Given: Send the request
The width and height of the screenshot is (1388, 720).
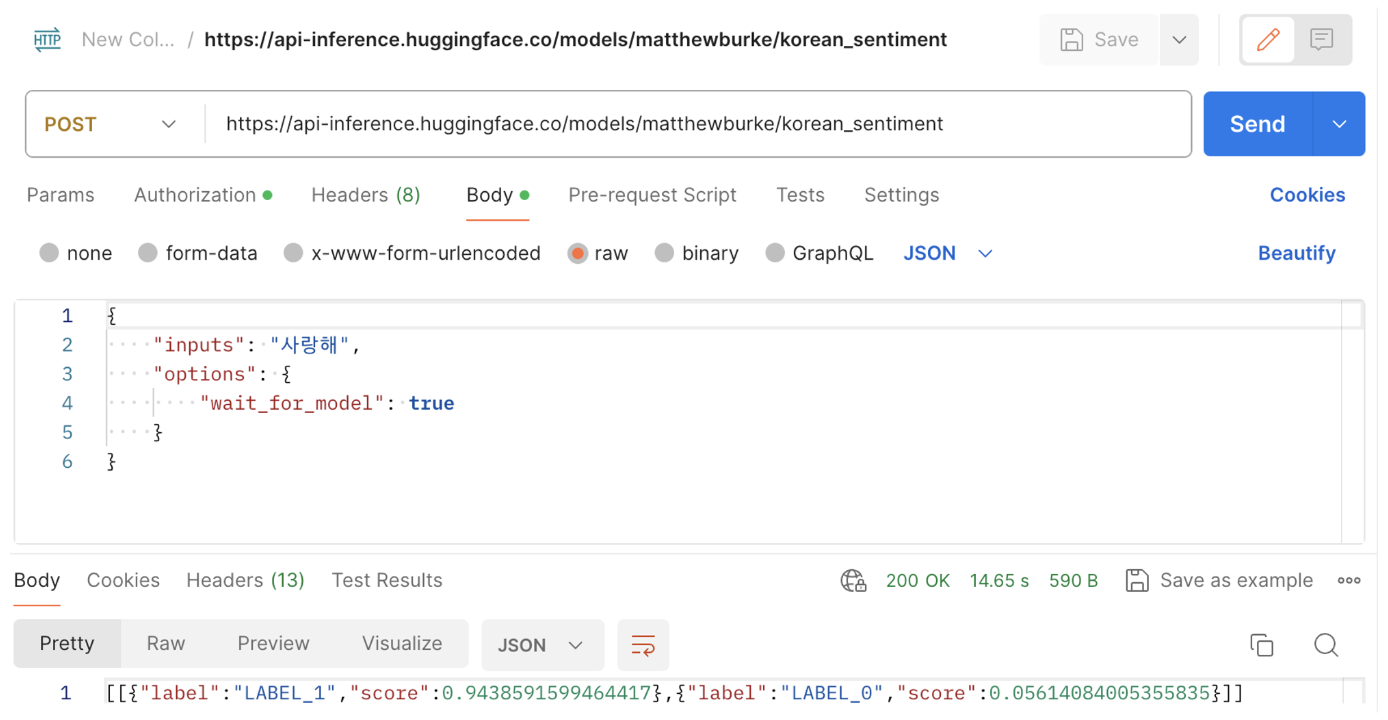Looking at the screenshot, I should 1257,124.
